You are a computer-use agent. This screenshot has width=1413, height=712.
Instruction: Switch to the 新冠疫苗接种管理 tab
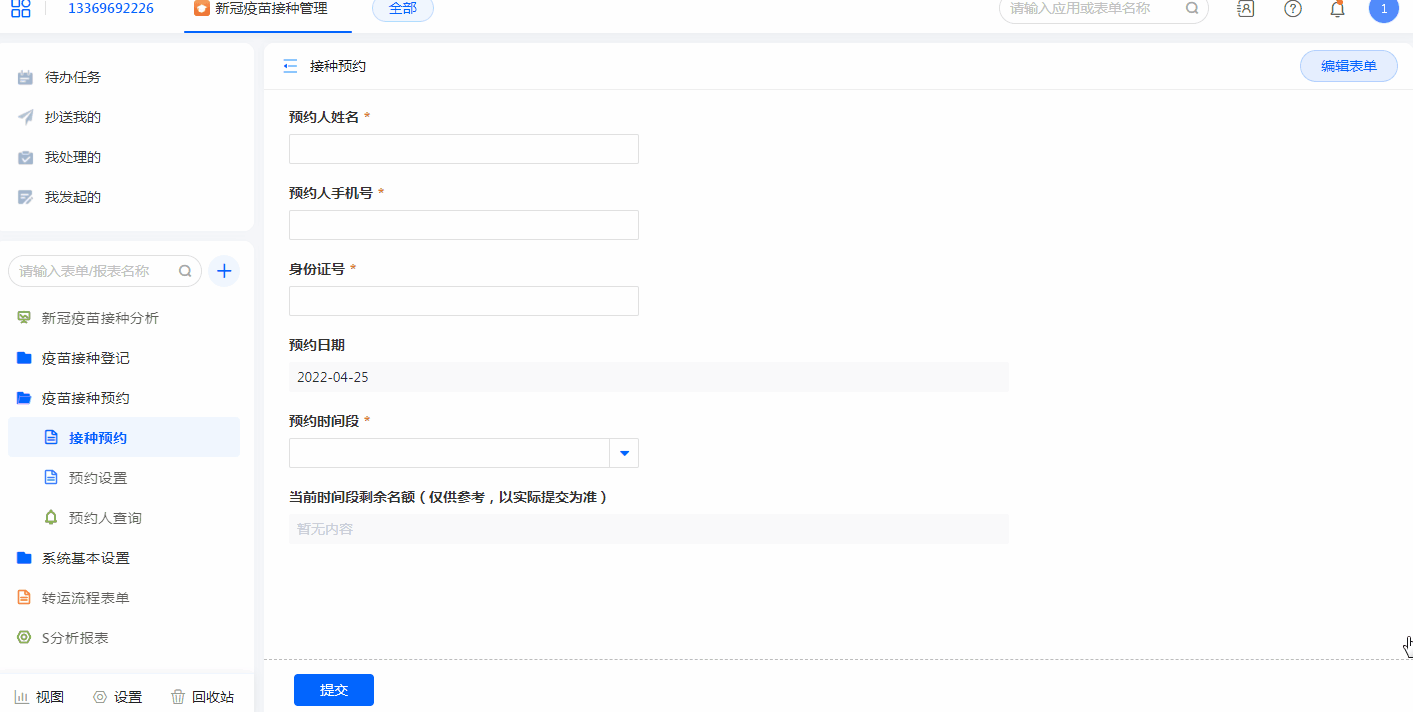tap(261, 9)
